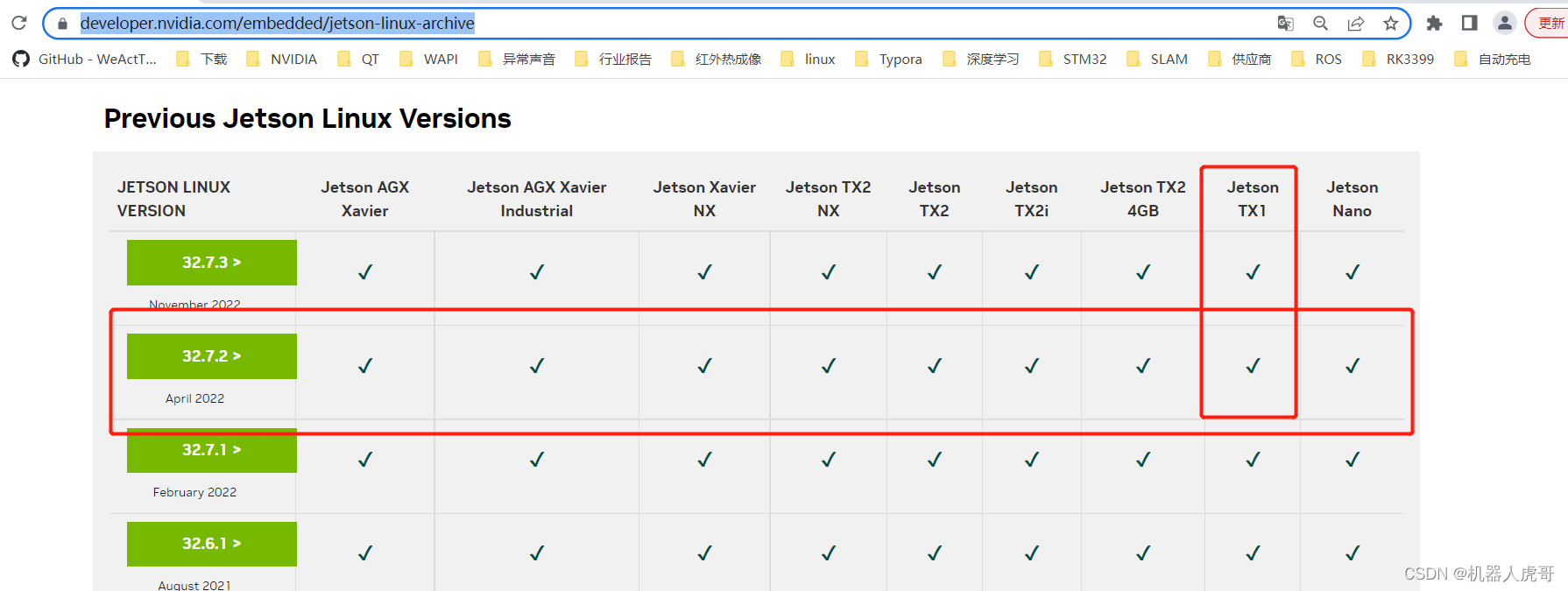Toggle the browser side panel icon

click(x=1469, y=24)
